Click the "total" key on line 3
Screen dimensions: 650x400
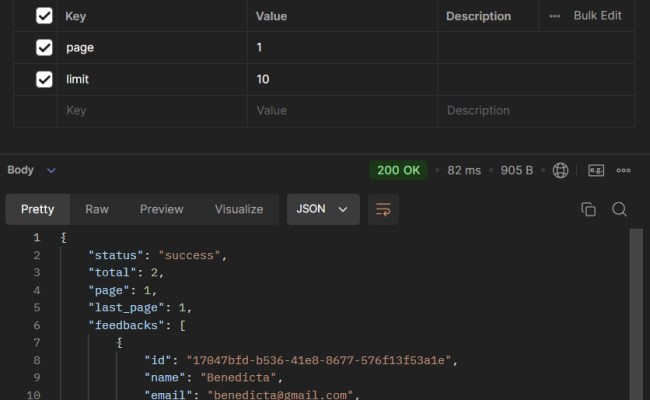click(x=112, y=273)
